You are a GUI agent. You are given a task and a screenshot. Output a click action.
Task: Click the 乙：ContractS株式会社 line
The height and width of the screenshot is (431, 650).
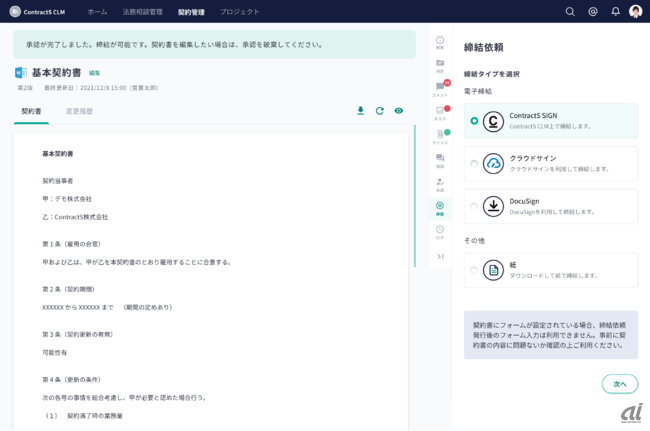tap(75, 217)
